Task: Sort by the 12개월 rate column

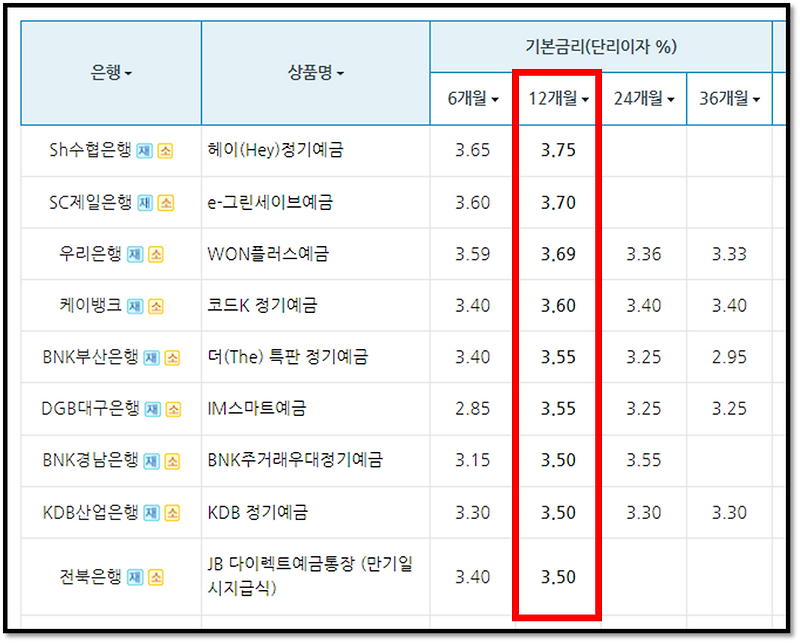Action: (x=558, y=98)
